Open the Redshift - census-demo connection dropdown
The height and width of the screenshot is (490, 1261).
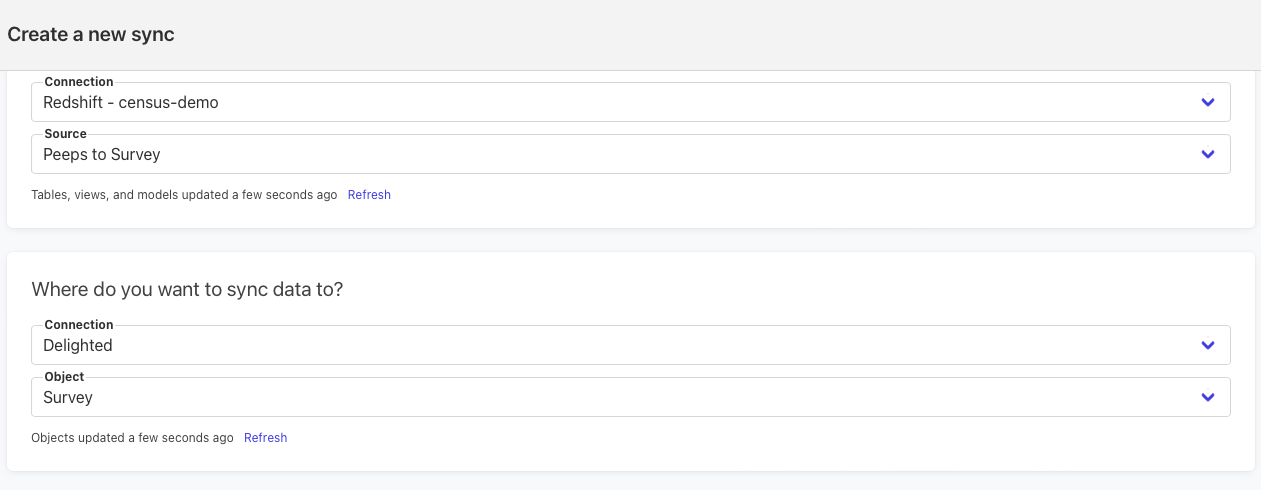[x=620, y=103]
